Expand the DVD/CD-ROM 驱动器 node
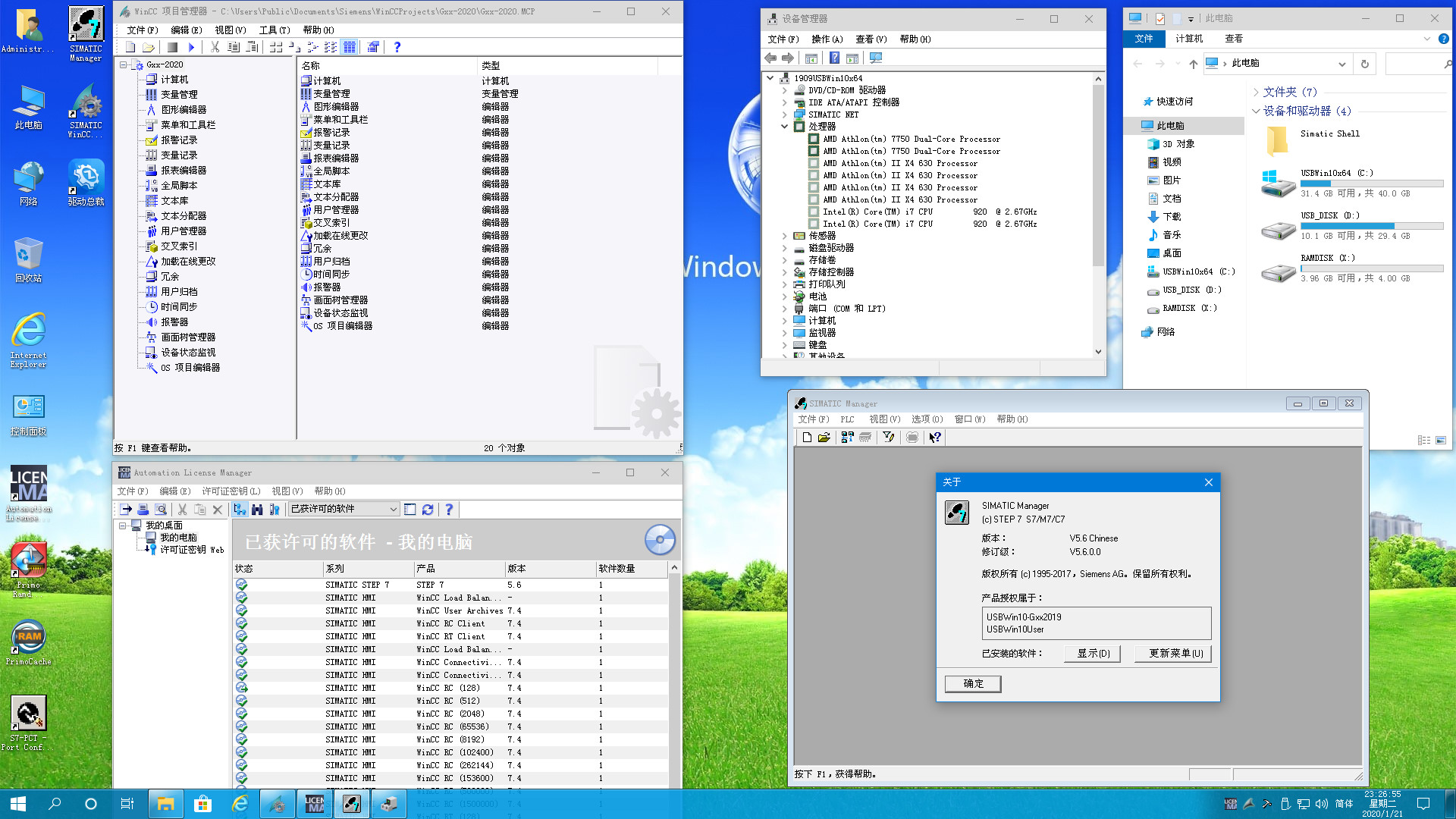Viewport: 1456px width, 819px height. [784, 90]
